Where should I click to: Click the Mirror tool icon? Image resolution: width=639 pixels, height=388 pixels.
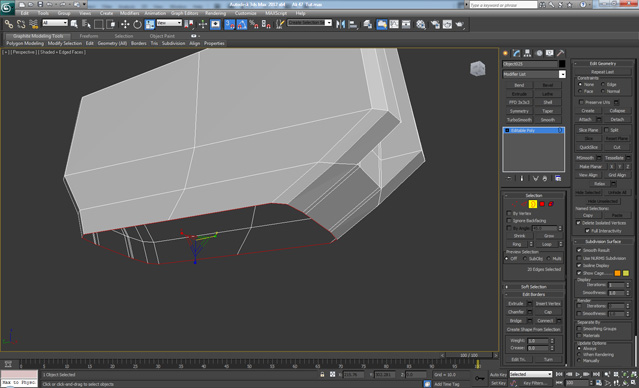(x=340, y=24)
